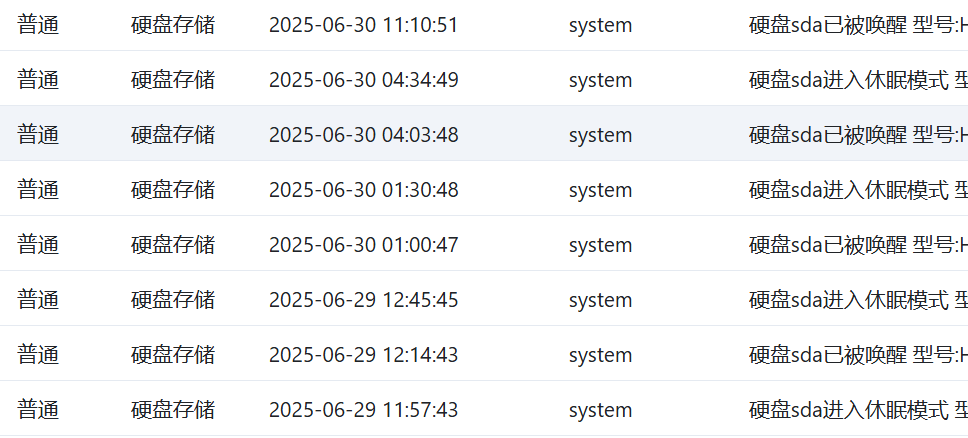968x438 pixels.
Task: Select the log row timestamped 2025-06-30 11:10:51
Action: 484,25
